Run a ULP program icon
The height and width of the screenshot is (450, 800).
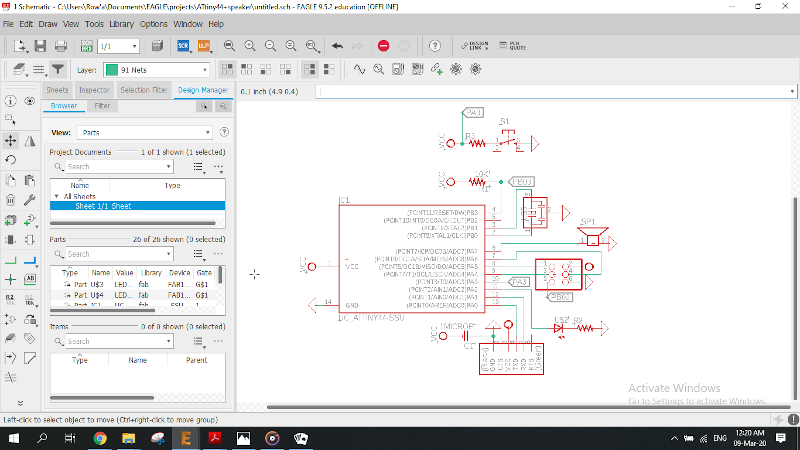coord(204,46)
